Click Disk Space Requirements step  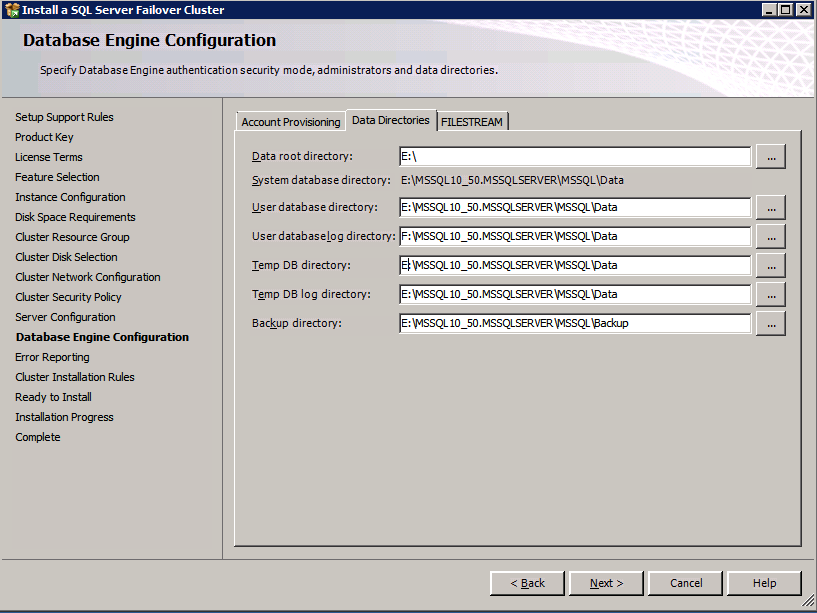pos(76,217)
